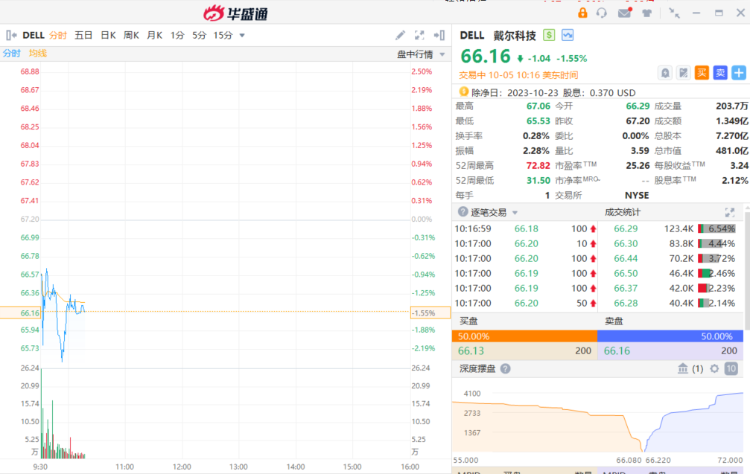The height and width of the screenshot is (474, 750).
Task: Click the 成交统计 header
Action: (622, 212)
